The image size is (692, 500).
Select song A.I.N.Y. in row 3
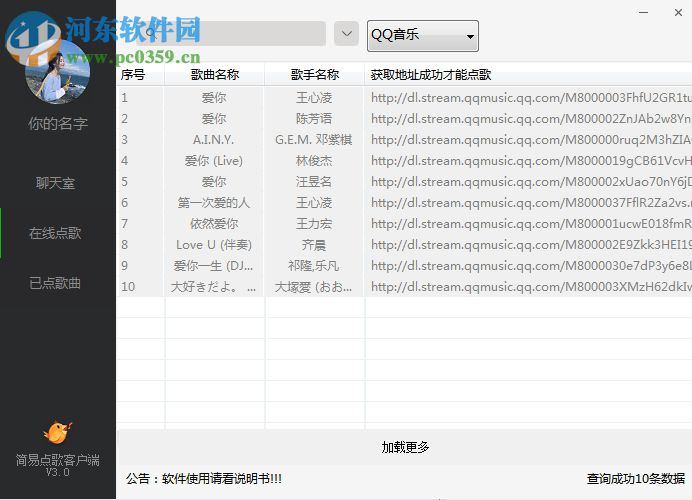click(214, 140)
